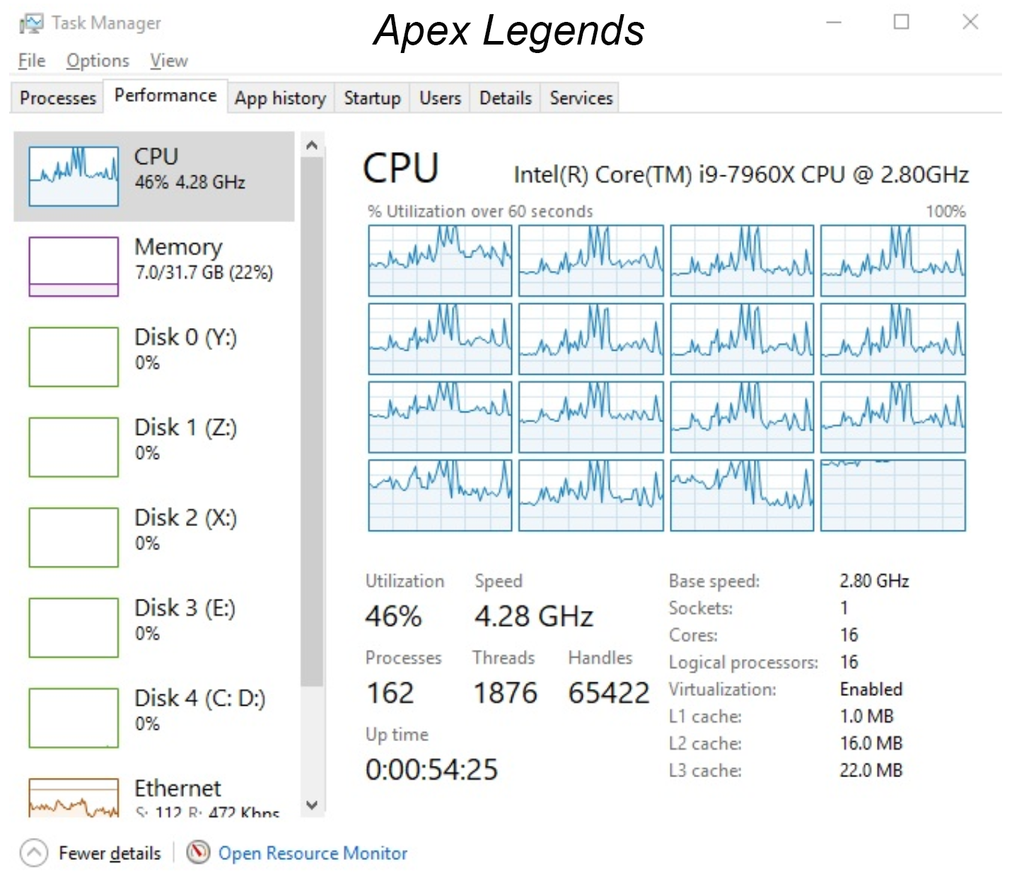Toggle to the first logical core graph
Screen dimensions: 1024x879
[x=440, y=260]
